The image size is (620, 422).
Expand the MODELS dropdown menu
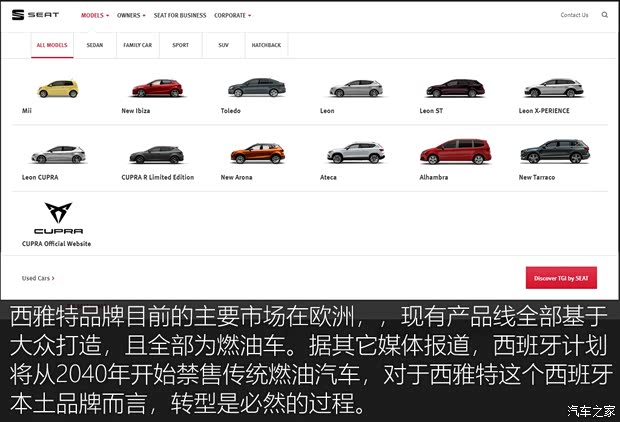(x=95, y=15)
